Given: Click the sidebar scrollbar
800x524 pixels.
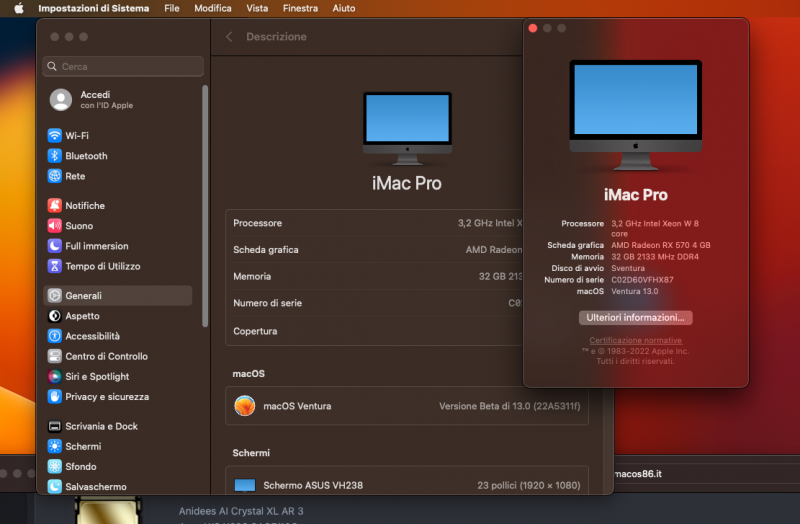Looking at the screenshot, I should coord(205,206).
